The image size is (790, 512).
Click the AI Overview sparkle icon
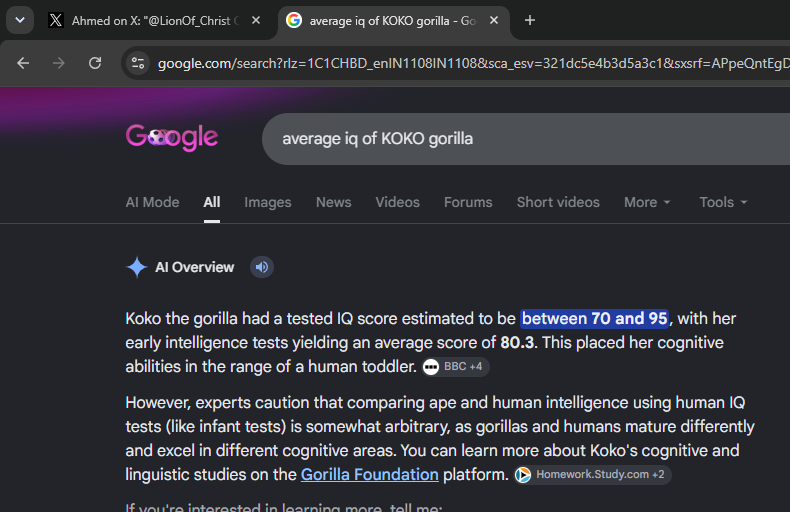137,267
